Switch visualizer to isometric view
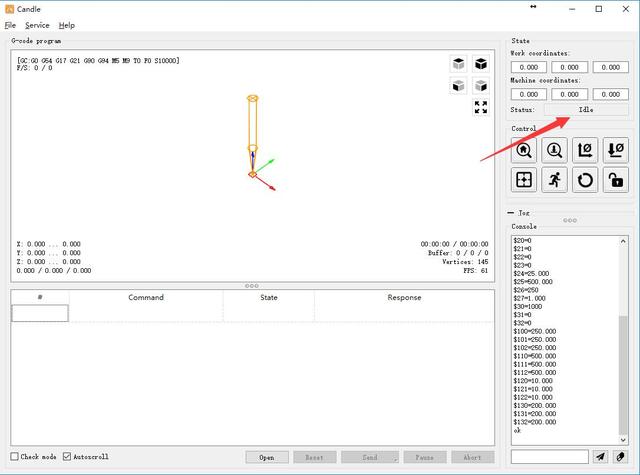 [481, 64]
